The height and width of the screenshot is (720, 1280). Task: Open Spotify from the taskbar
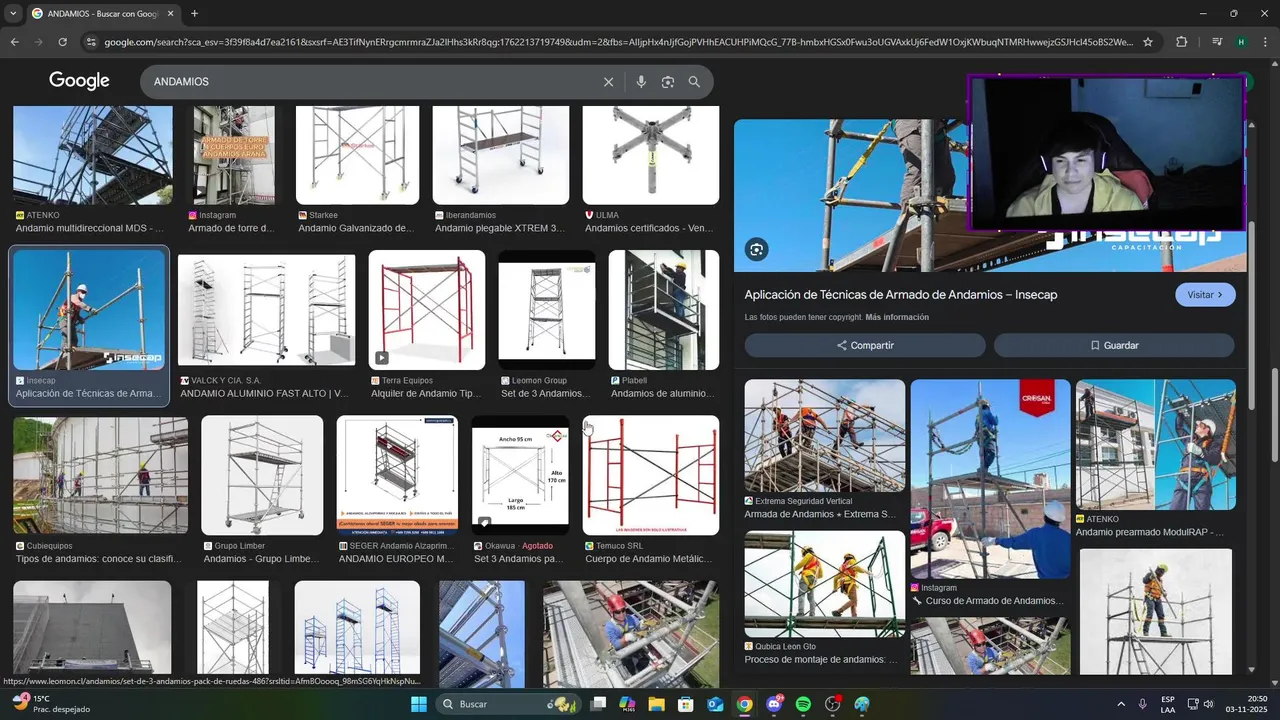803,704
